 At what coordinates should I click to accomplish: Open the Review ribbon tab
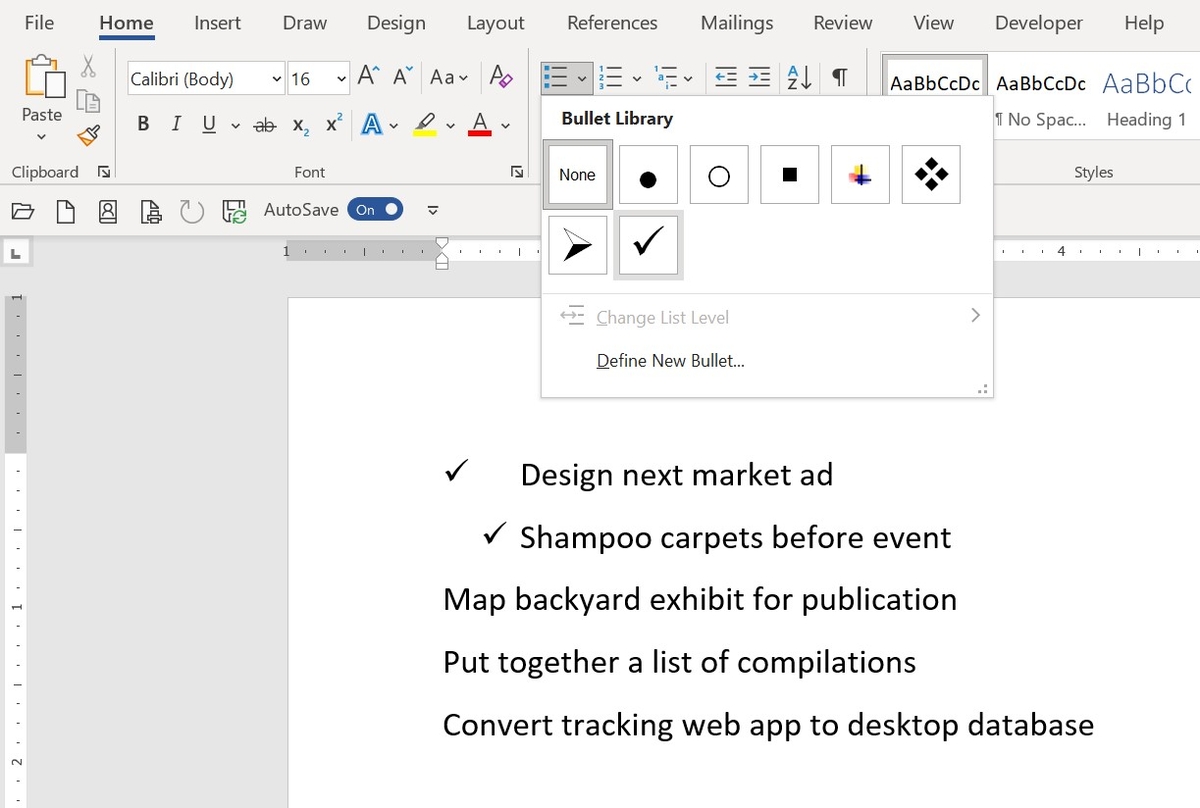click(x=841, y=22)
